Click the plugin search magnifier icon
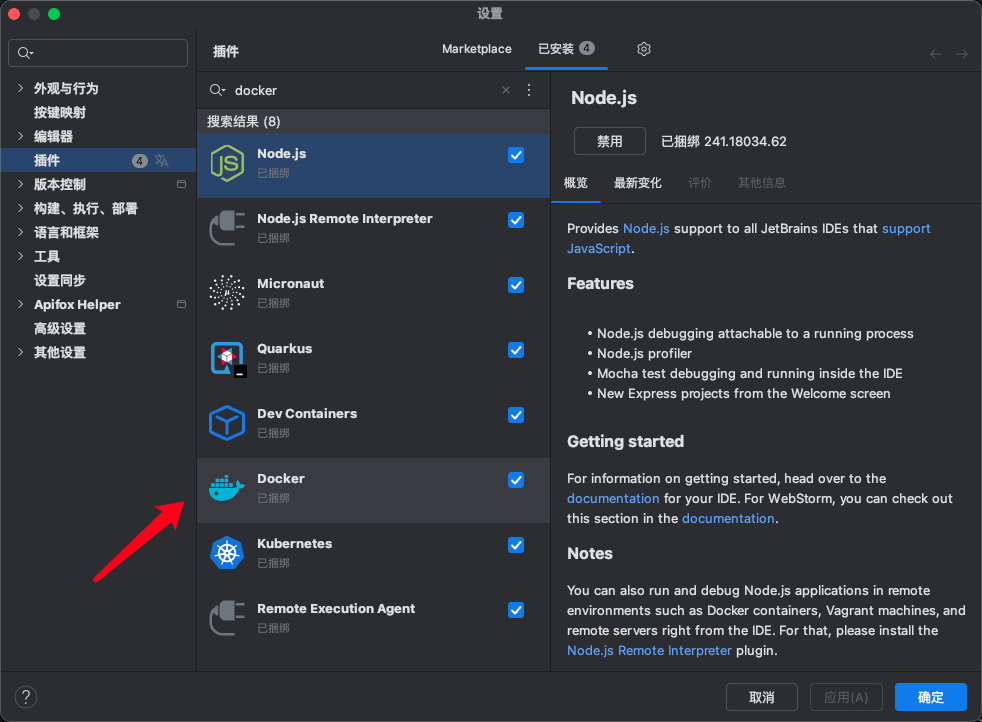This screenshot has width=982, height=722. (x=217, y=90)
